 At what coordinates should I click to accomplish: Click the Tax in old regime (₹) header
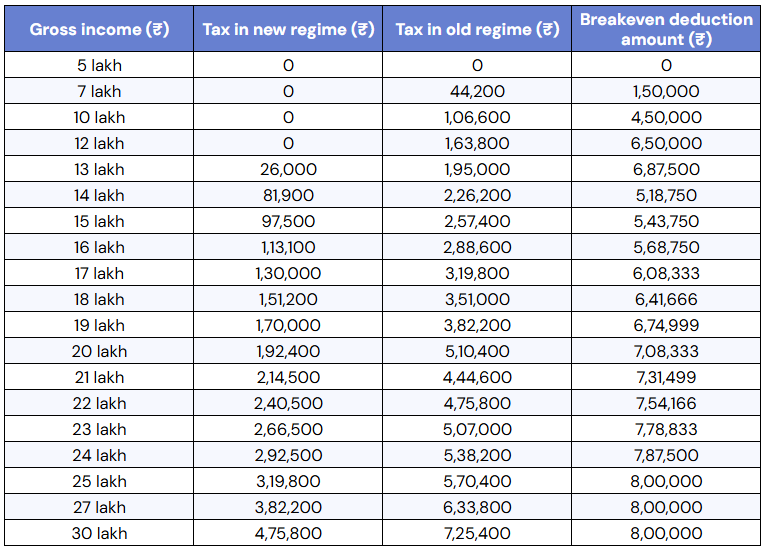pos(477,29)
